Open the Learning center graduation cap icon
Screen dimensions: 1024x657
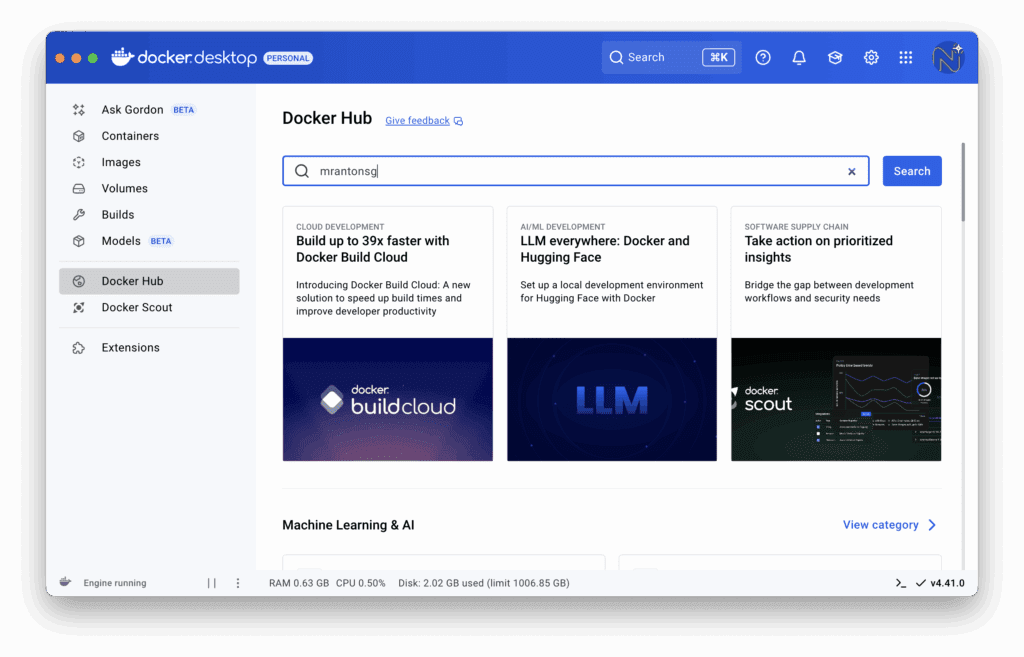[x=835, y=57]
